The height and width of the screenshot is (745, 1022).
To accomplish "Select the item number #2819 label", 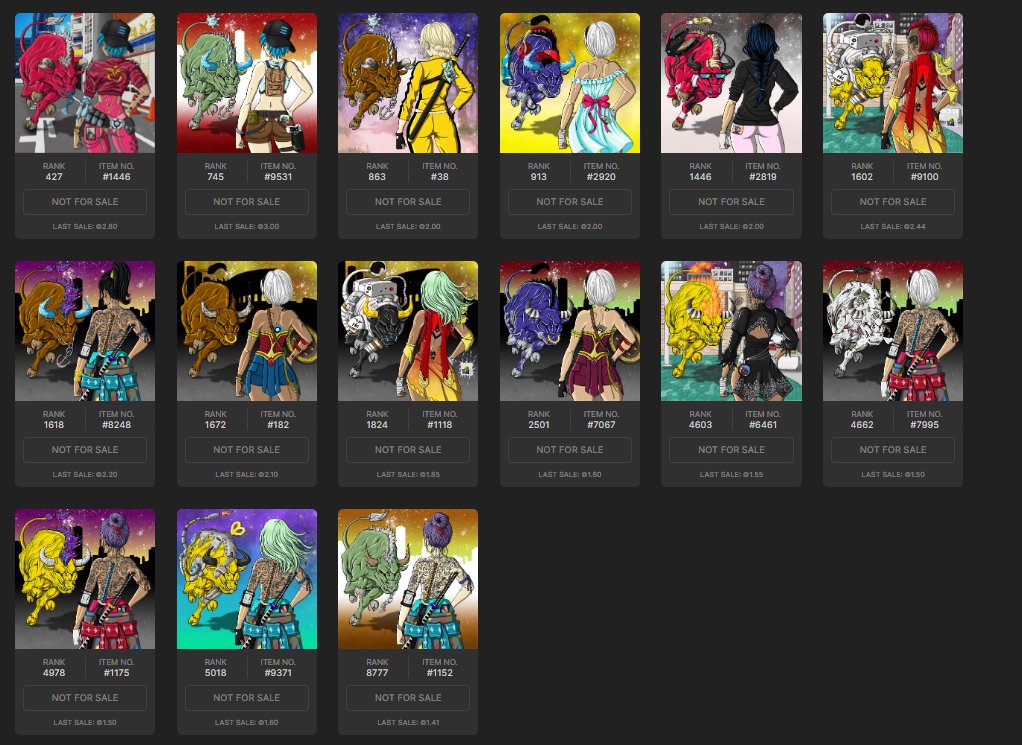I will (x=763, y=177).
